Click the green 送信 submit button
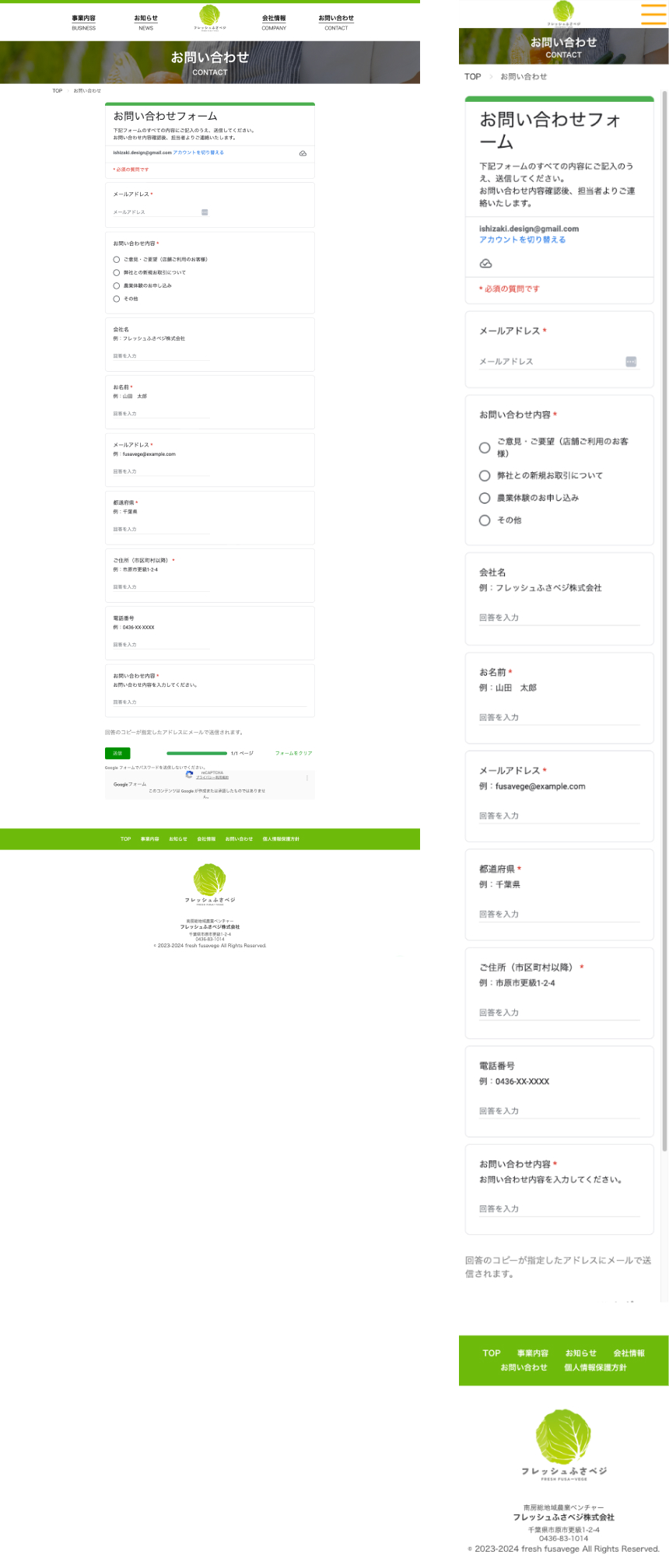 pos(117,753)
